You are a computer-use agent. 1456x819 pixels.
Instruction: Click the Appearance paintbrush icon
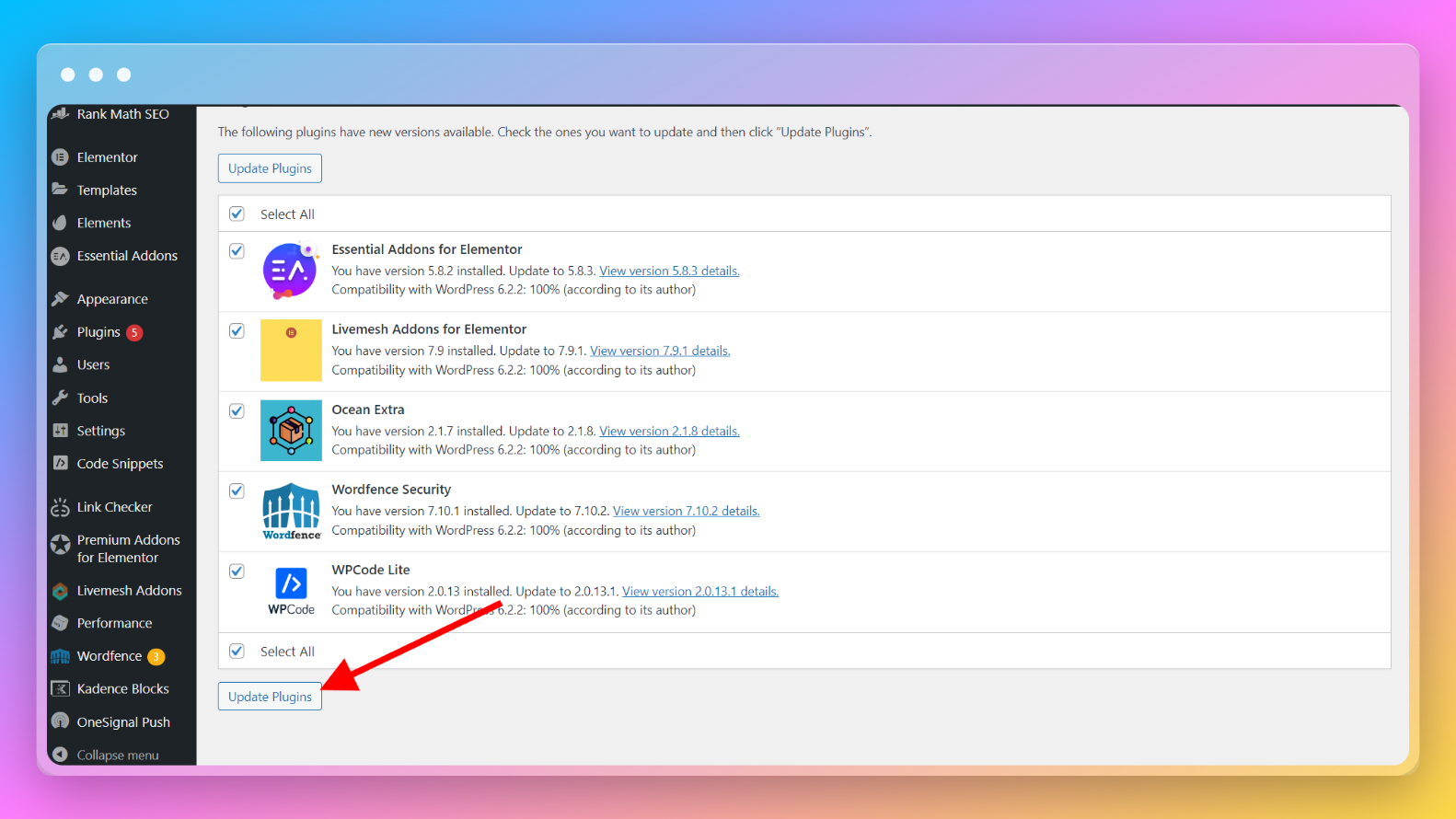(61, 299)
